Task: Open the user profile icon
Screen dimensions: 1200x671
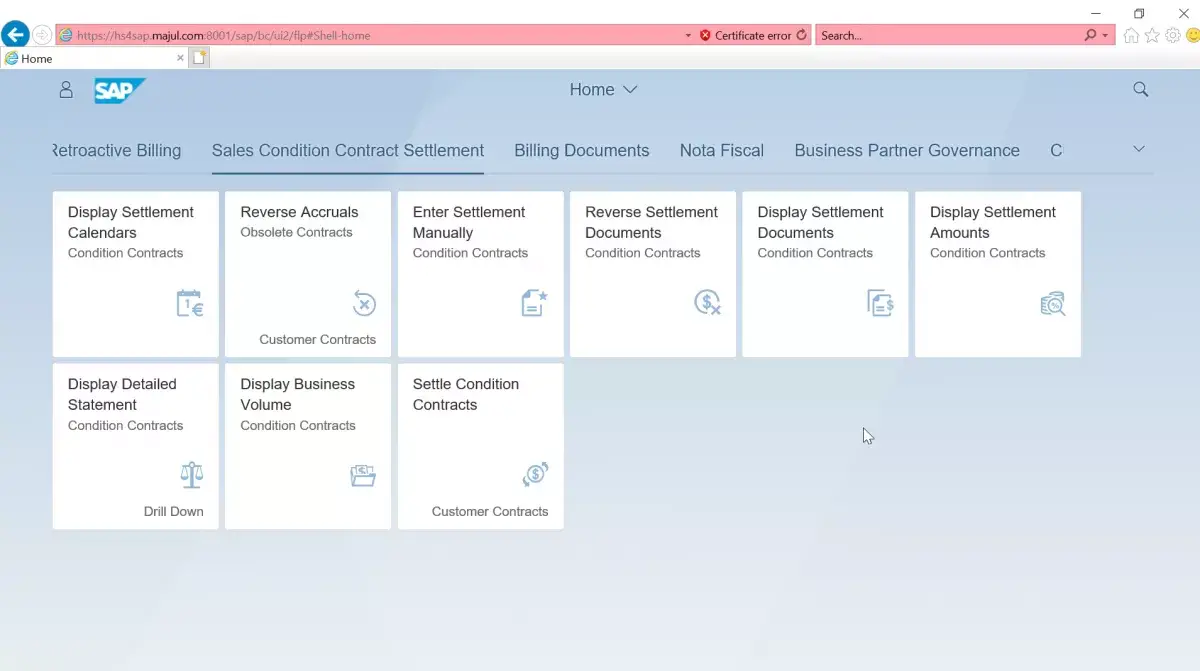Action: (66, 90)
